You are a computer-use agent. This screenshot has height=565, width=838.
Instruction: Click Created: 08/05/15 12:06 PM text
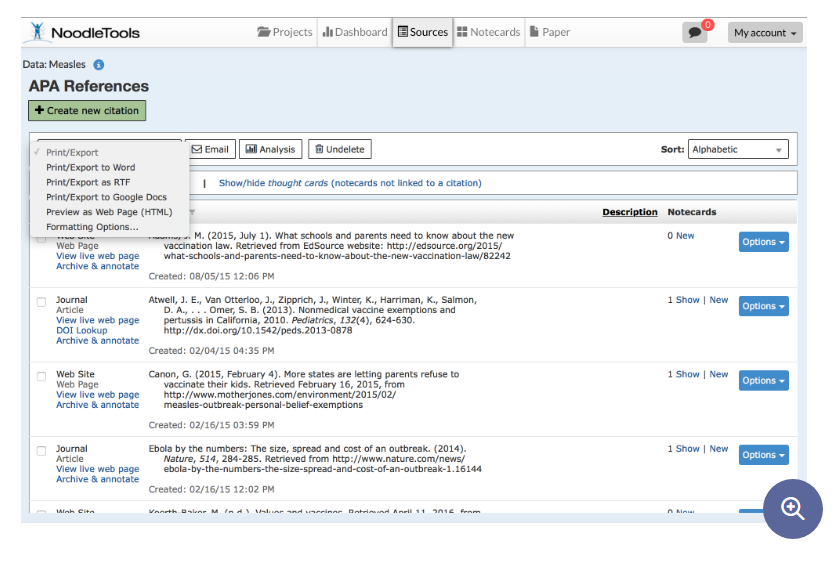pos(211,276)
